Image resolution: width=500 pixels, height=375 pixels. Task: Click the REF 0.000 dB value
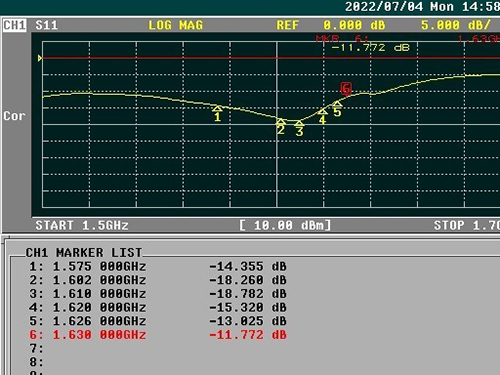tap(331, 25)
